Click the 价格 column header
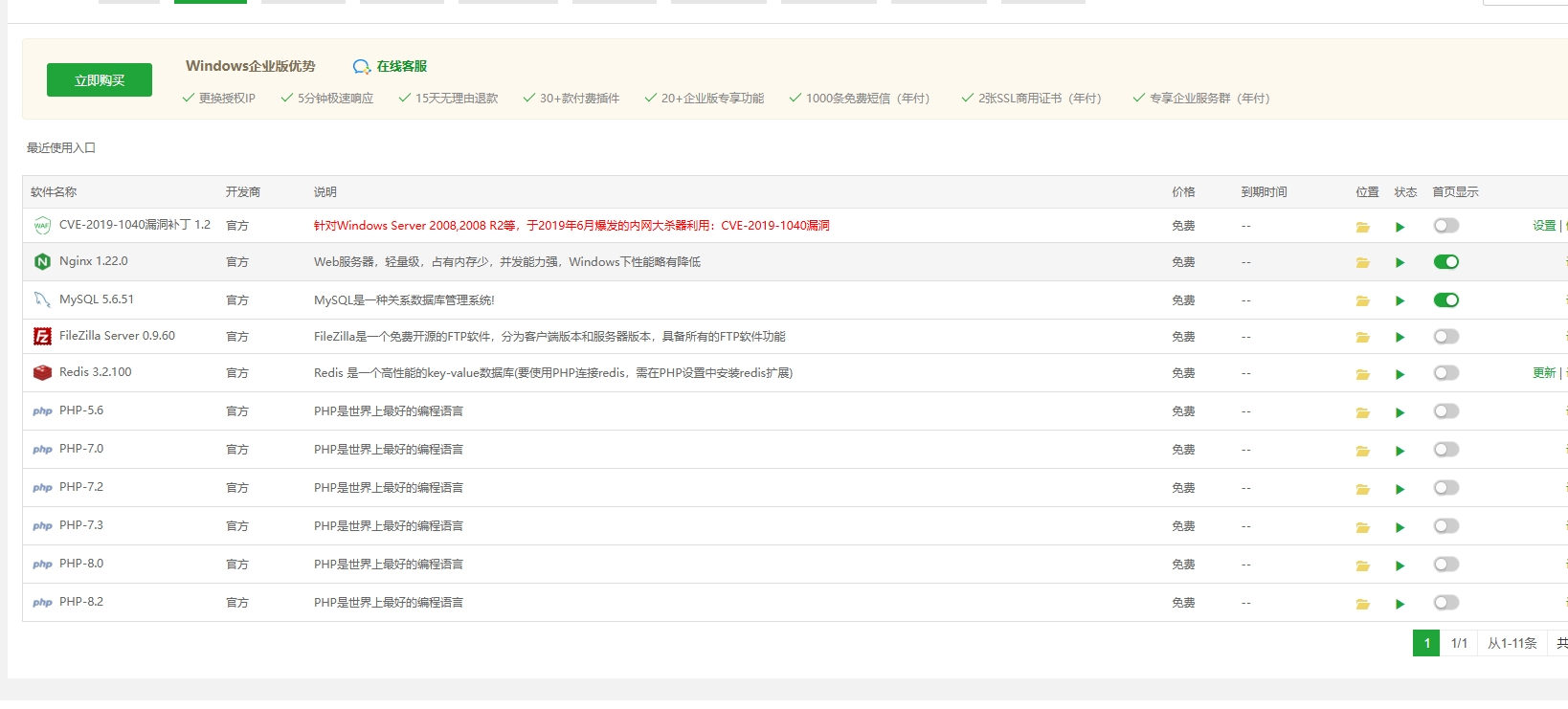 click(1183, 192)
